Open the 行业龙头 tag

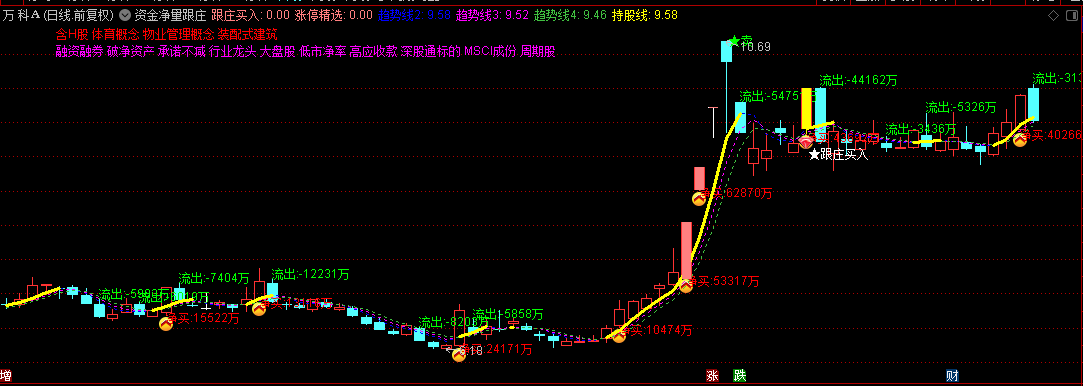pyautogui.click(x=233, y=51)
